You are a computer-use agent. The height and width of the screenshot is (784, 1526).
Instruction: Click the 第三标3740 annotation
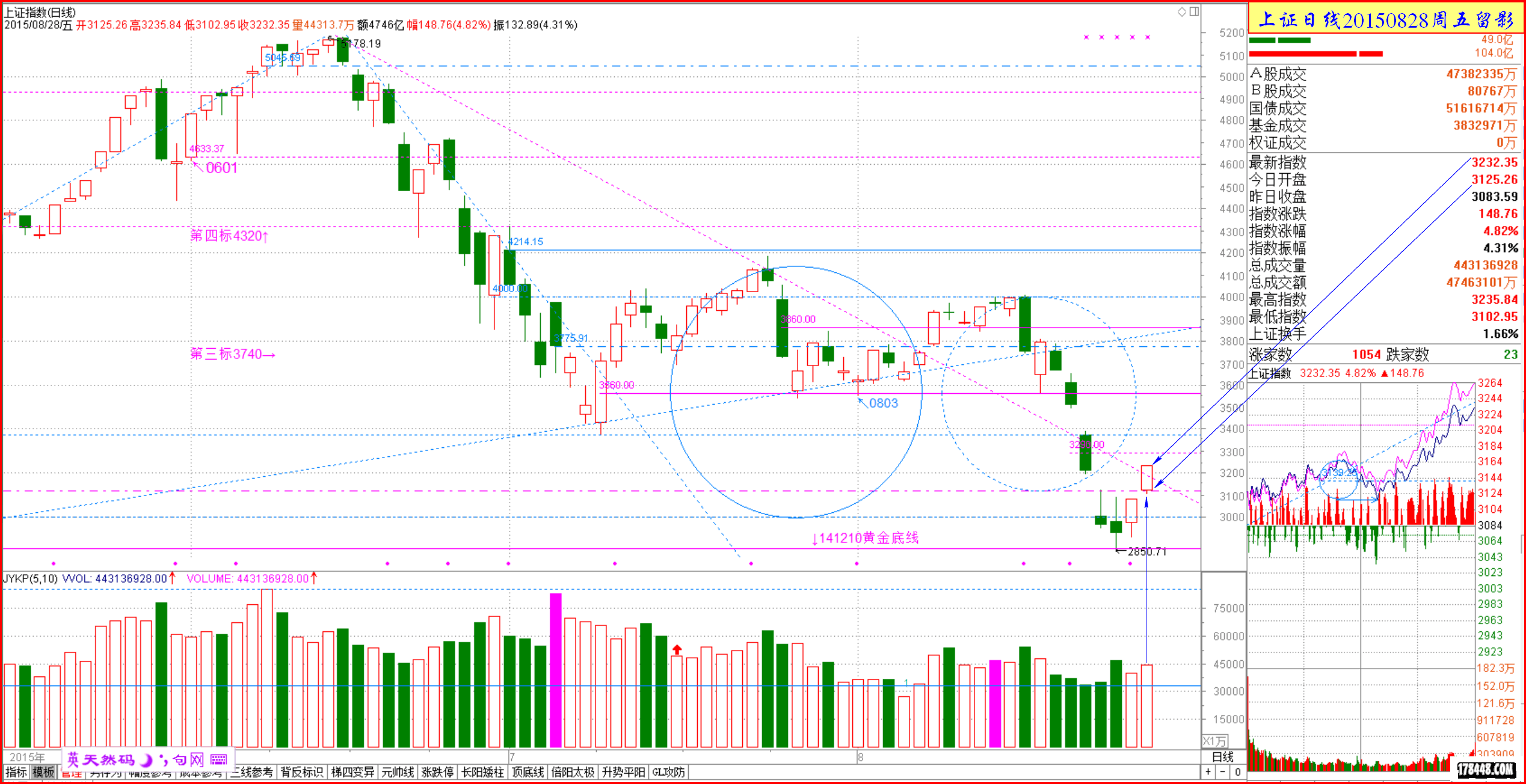tap(232, 354)
